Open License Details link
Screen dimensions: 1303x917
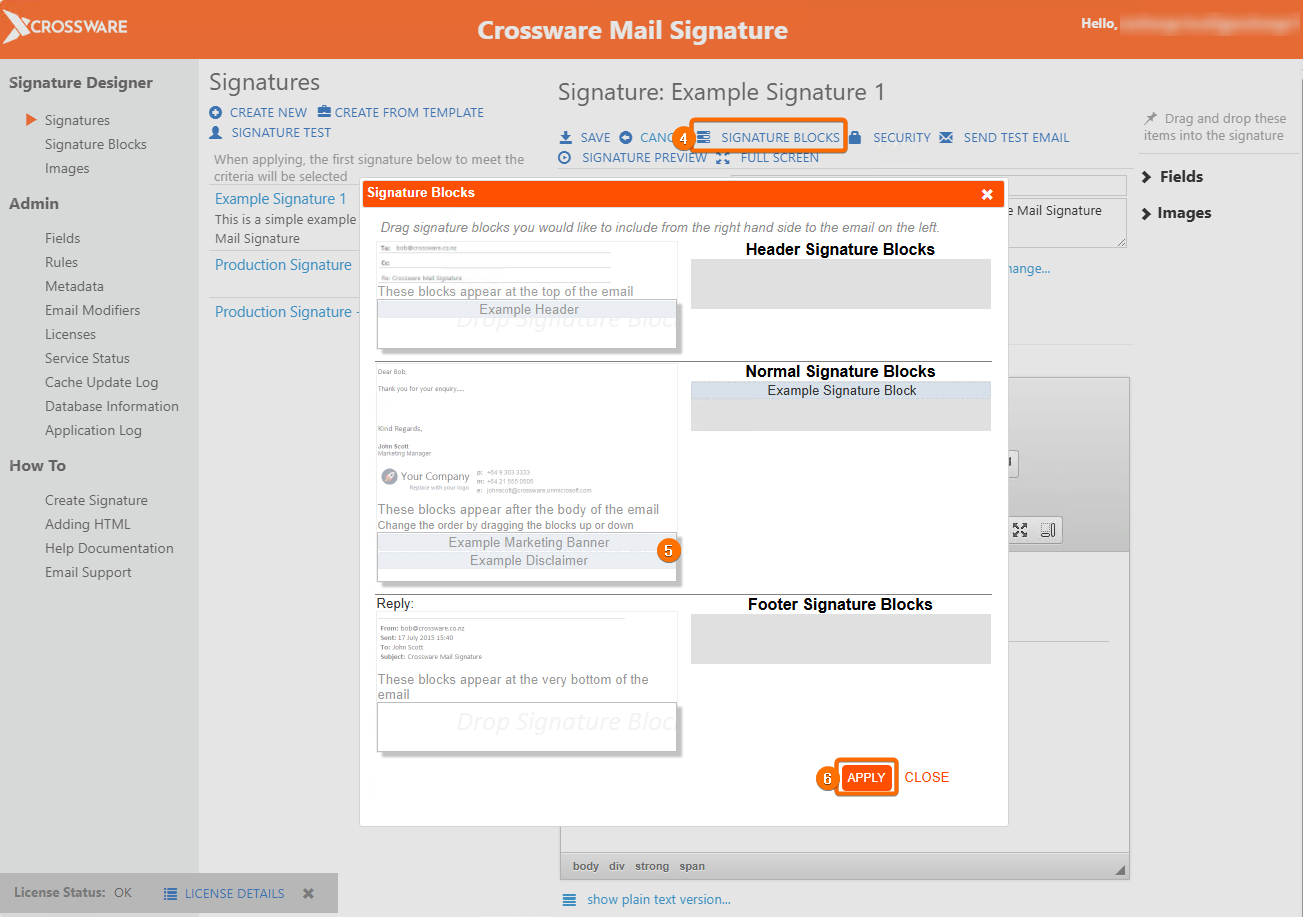click(x=234, y=894)
